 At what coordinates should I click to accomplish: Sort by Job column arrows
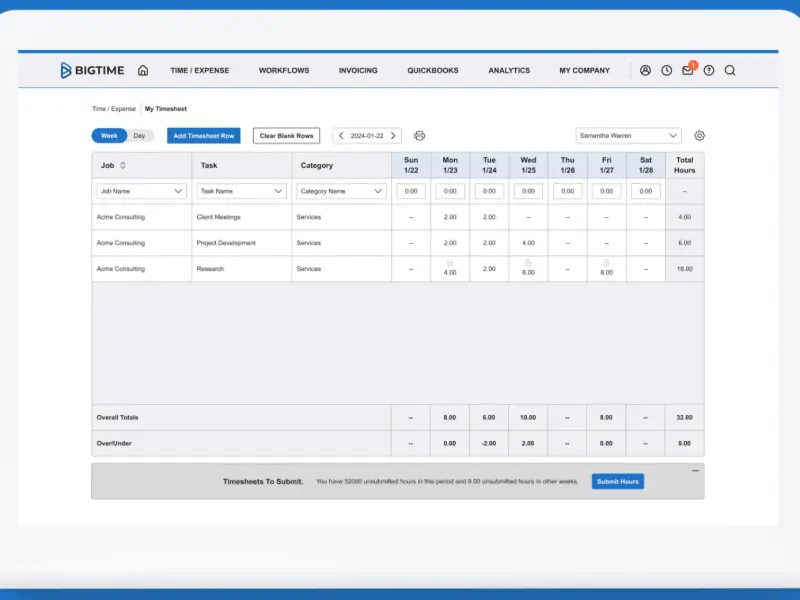(122, 165)
